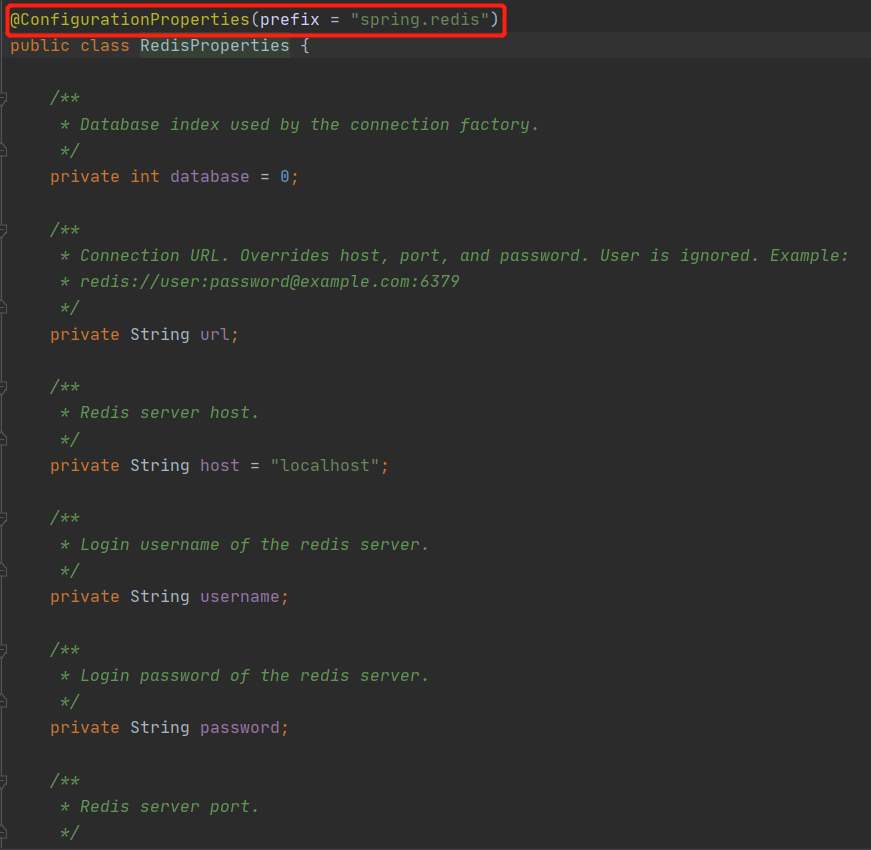Click the username field name
Screen dimensions: 871x850
pyautogui.click(x=239, y=597)
